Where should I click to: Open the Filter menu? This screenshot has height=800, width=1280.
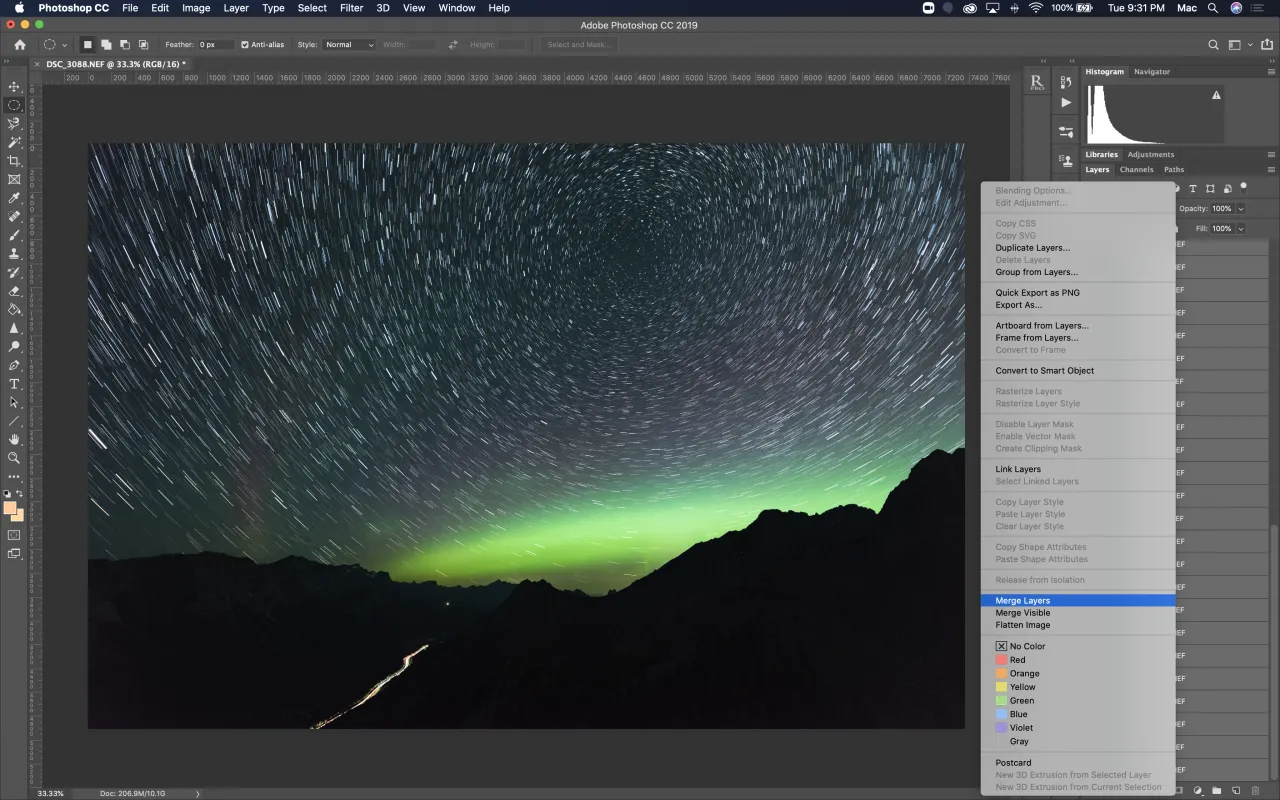[x=351, y=8]
